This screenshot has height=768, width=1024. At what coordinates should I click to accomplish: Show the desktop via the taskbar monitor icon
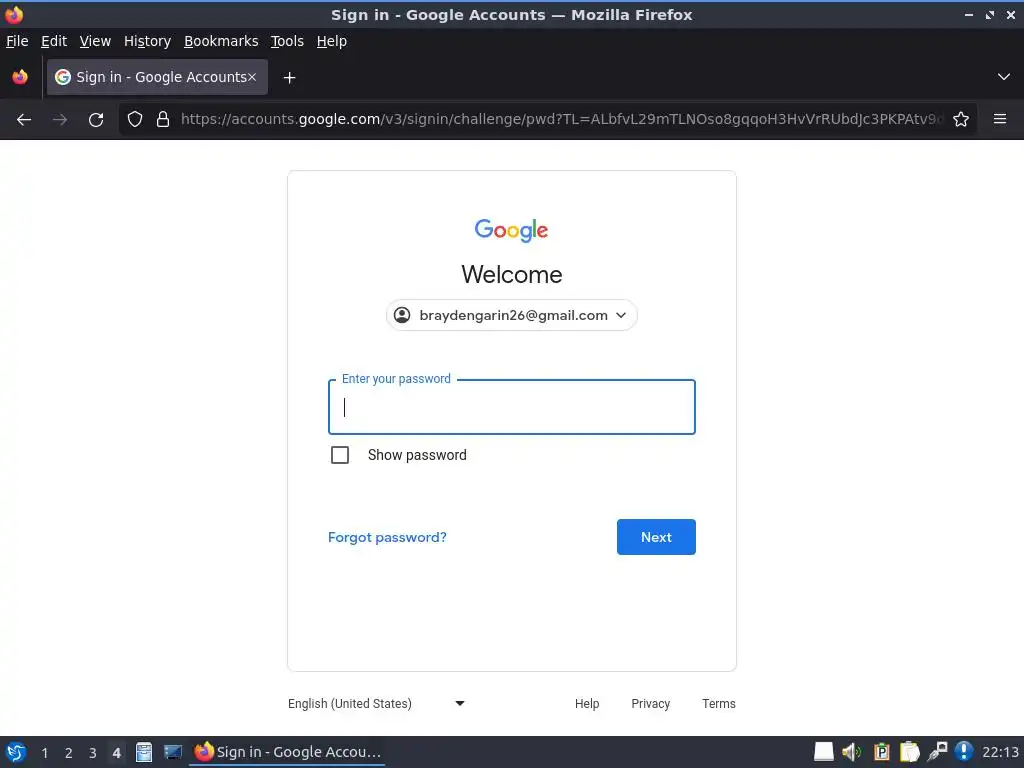point(172,752)
